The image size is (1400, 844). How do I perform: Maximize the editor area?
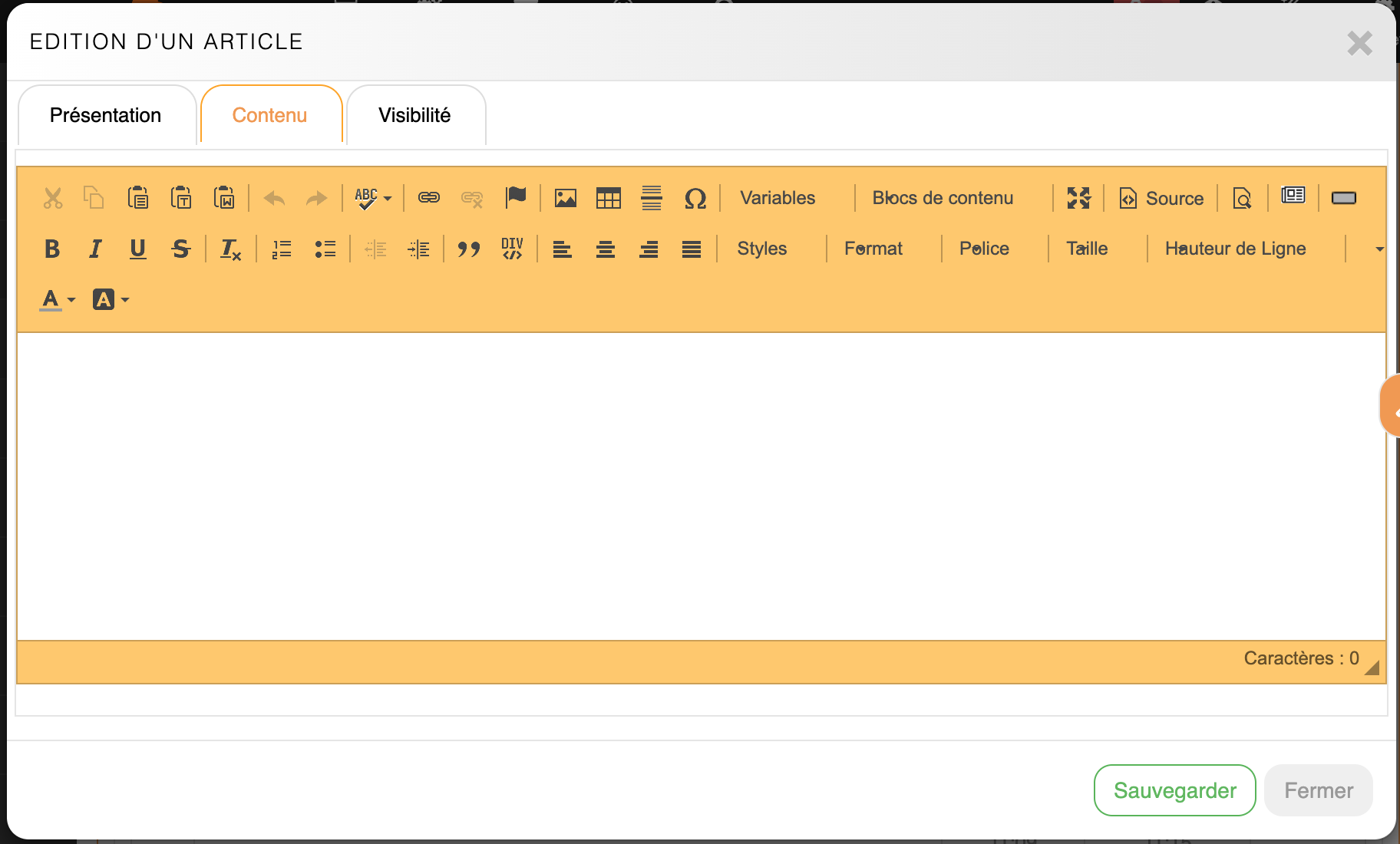pyautogui.click(x=1078, y=198)
